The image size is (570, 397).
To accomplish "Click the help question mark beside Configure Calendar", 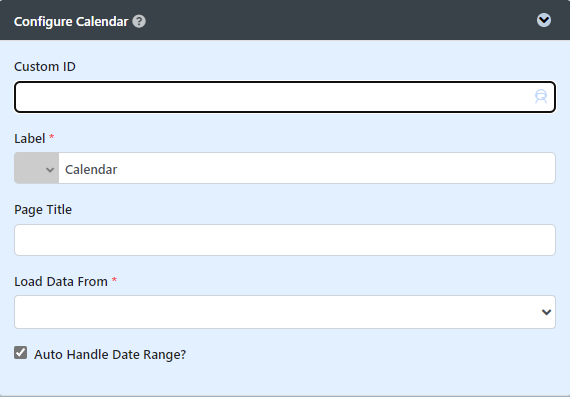I will (139, 21).
